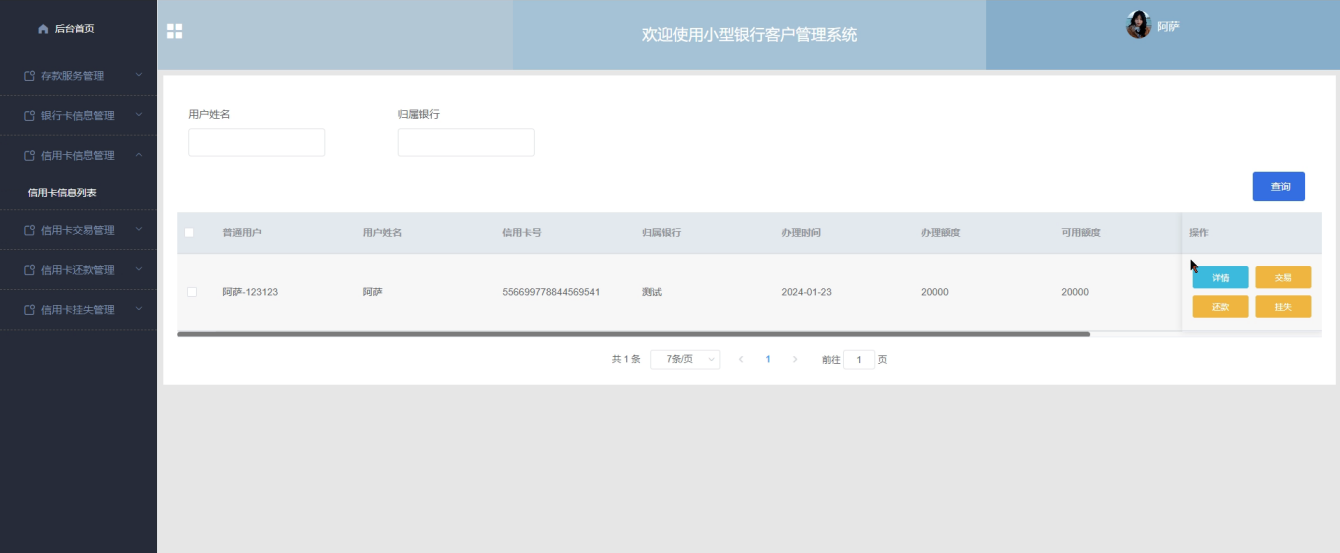This screenshot has width=1340, height=553.
Task: Open the 7条/页 page size dropdown
Action: [685, 359]
